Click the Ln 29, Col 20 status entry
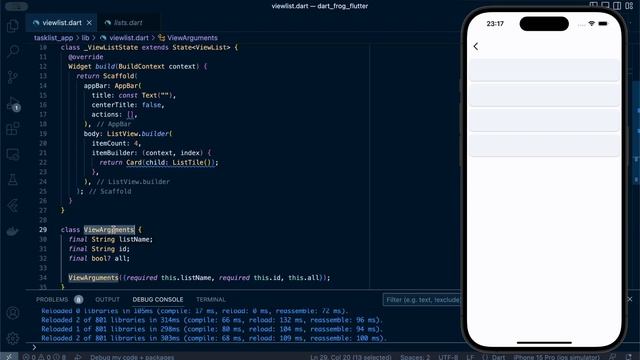This screenshot has height=360, width=640. click(x=351, y=357)
